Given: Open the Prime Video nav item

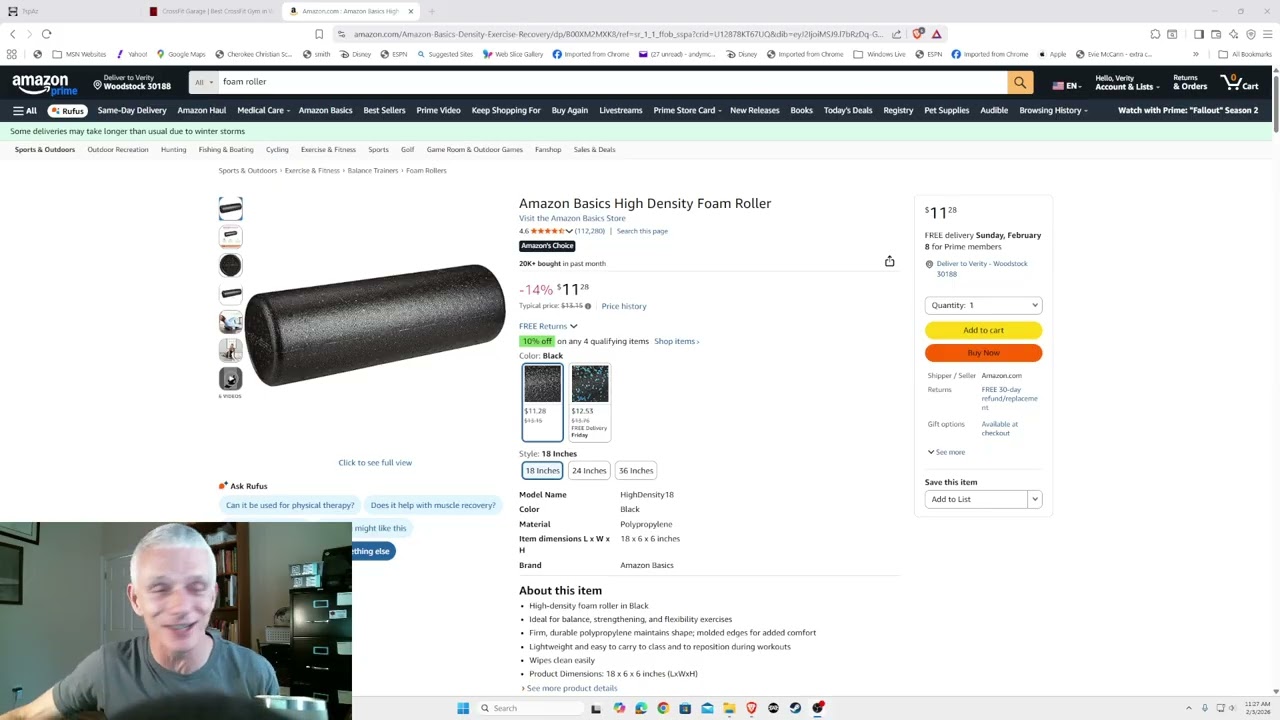Looking at the screenshot, I should click(x=438, y=110).
